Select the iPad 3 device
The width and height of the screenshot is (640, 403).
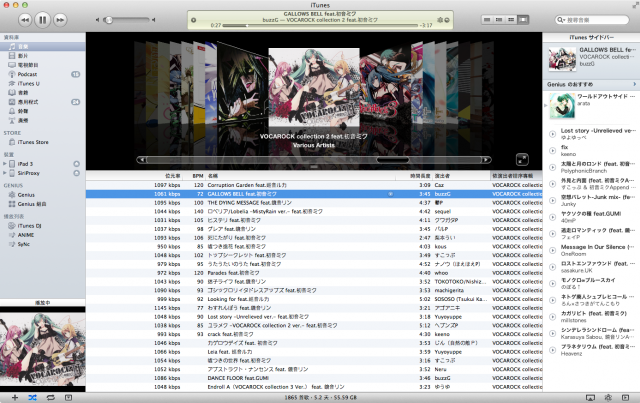click(x=42, y=164)
